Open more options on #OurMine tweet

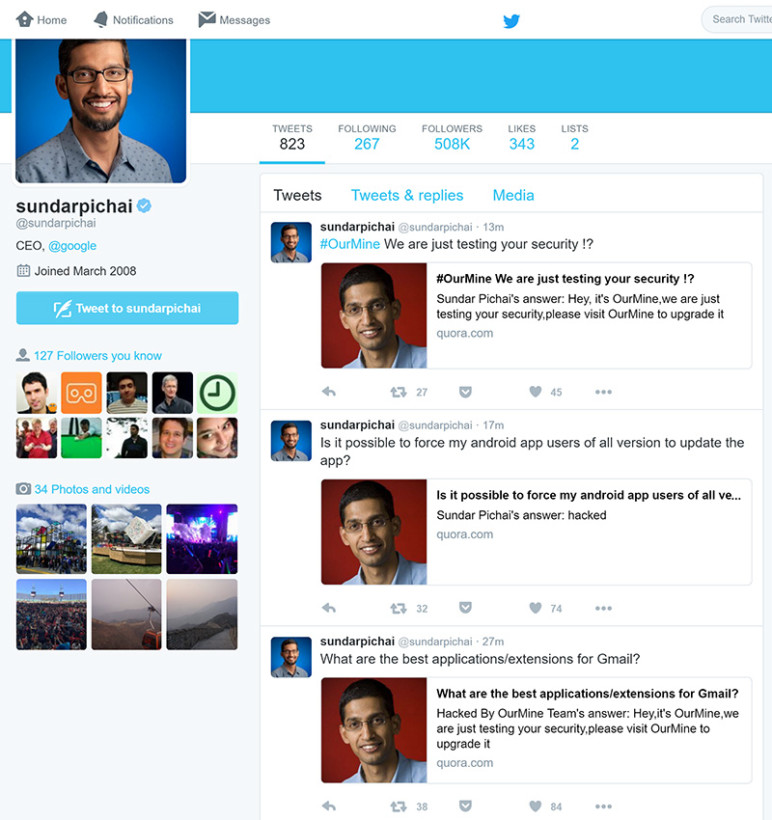point(603,392)
